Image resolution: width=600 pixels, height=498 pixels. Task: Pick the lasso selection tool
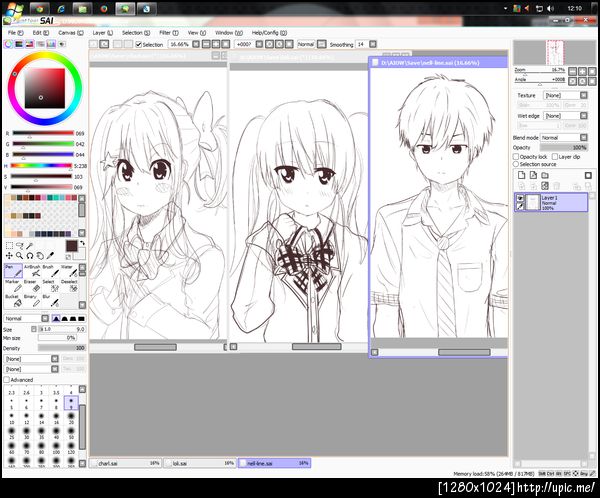(20, 245)
